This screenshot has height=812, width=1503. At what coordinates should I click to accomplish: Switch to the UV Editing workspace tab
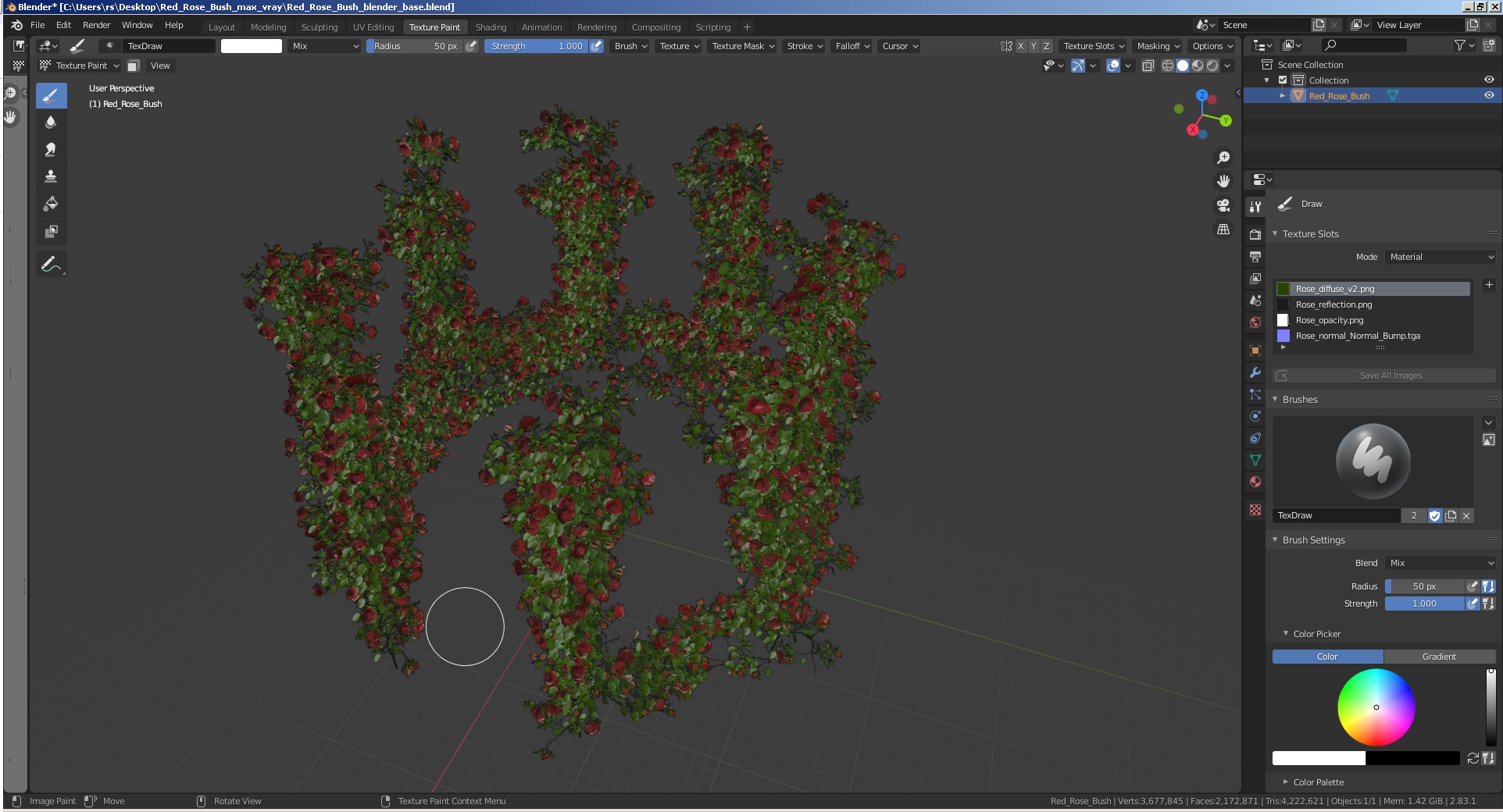(373, 27)
